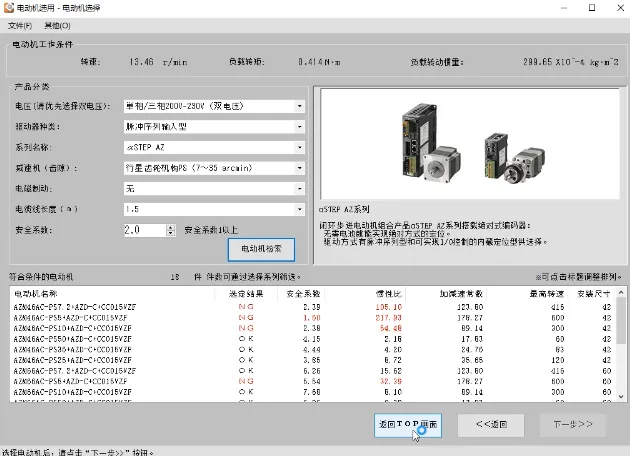The image size is (630, 456).
Task: Expand the 系列名称 dropdown showing αSTEP AZ
Action: click(x=299, y=147)
